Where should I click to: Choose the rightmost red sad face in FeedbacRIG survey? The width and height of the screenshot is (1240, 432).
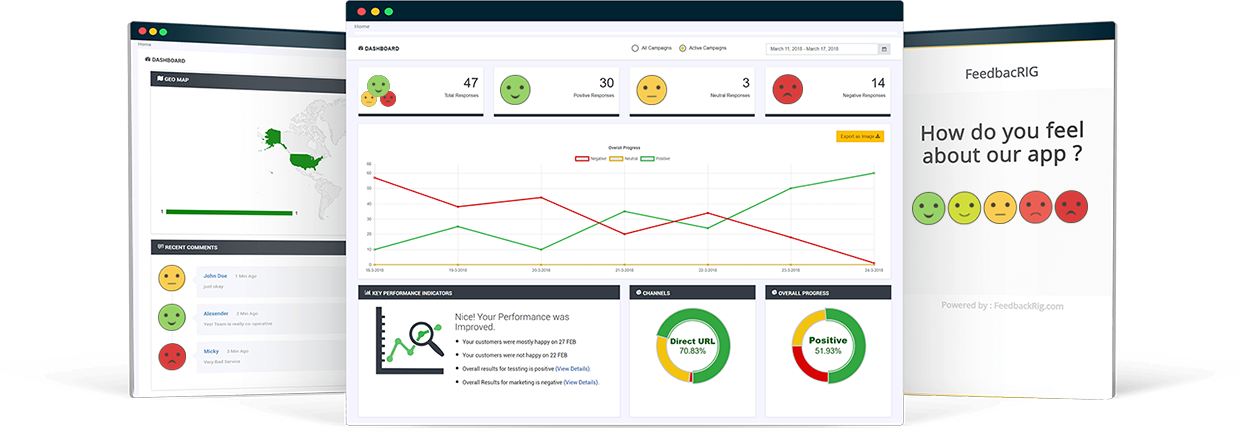pyautogui.click(x=1071, y=207)
